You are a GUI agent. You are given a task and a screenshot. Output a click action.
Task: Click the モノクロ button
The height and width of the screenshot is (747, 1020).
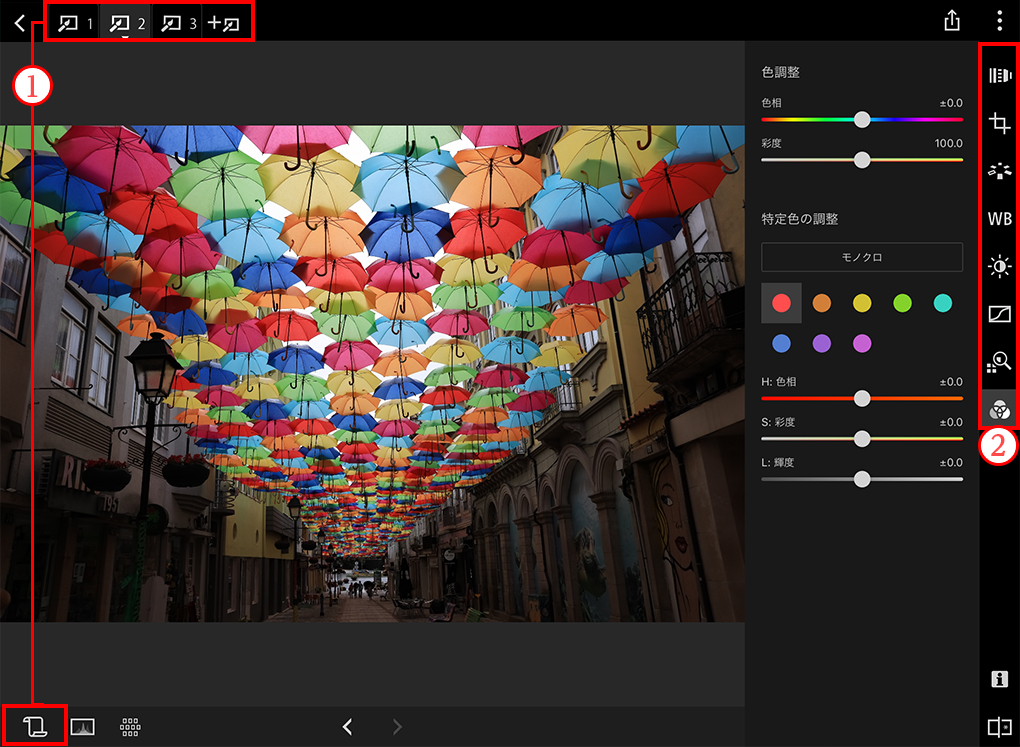click(x=861, y=257)
